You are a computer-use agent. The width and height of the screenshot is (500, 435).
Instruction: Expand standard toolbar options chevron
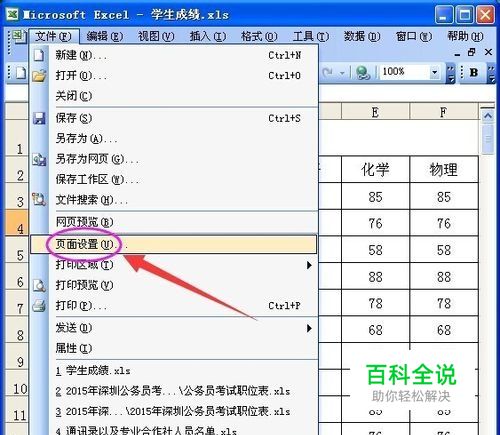tap(451, 74)
